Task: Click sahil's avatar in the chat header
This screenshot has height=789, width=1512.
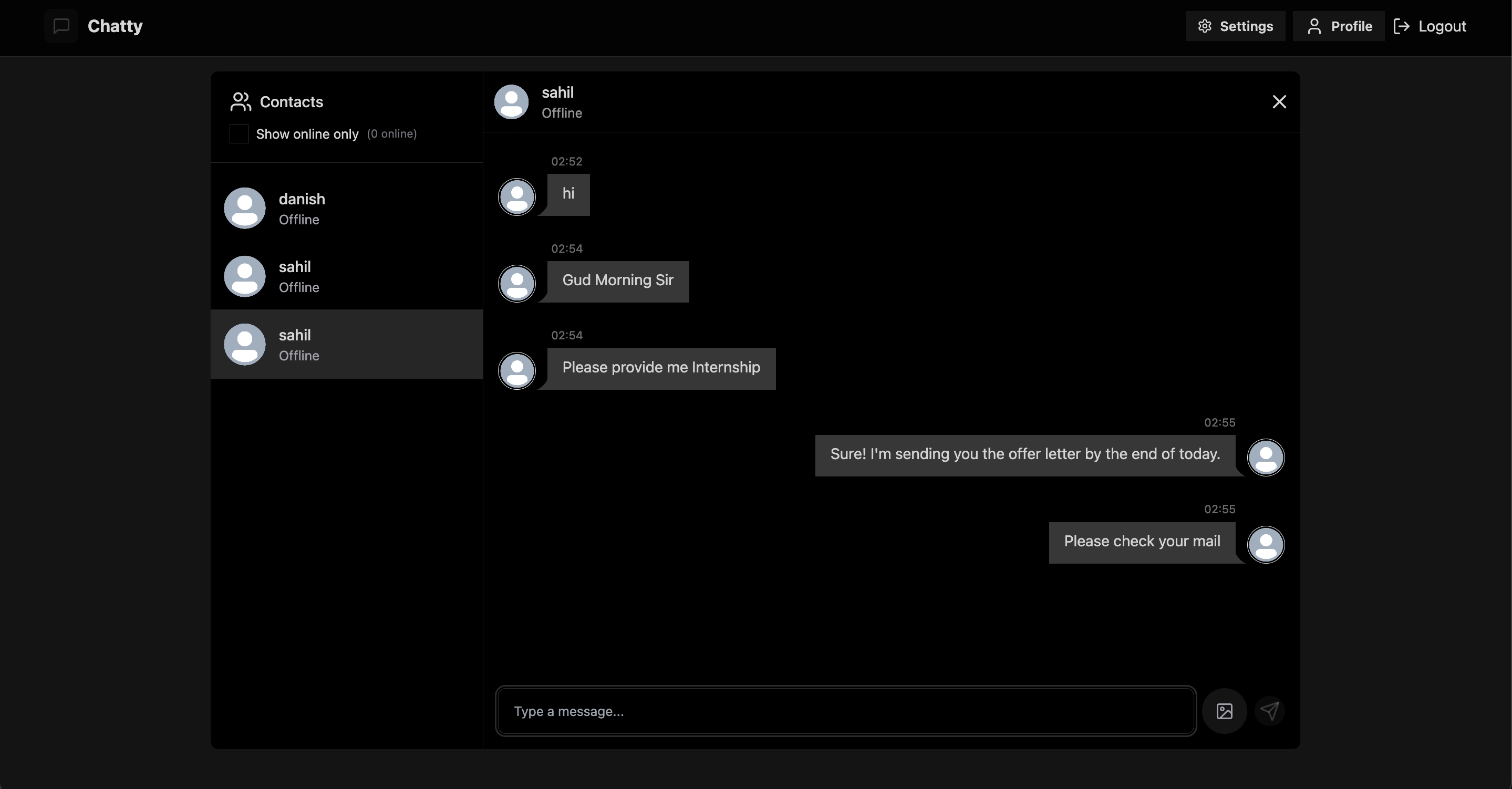Action: pos(511,101)
